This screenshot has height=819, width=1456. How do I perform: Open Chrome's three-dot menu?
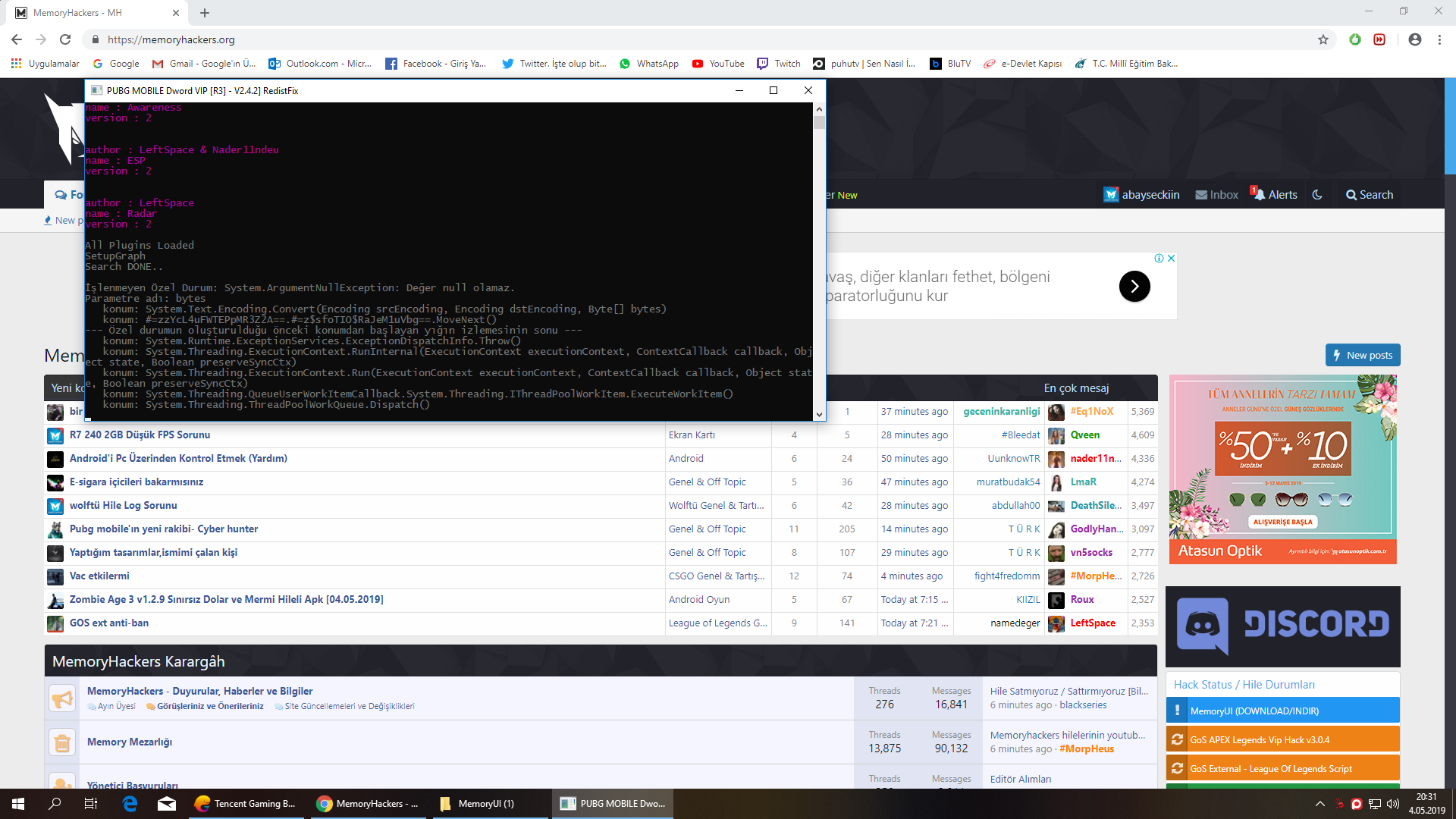(x=1439, y=39)
